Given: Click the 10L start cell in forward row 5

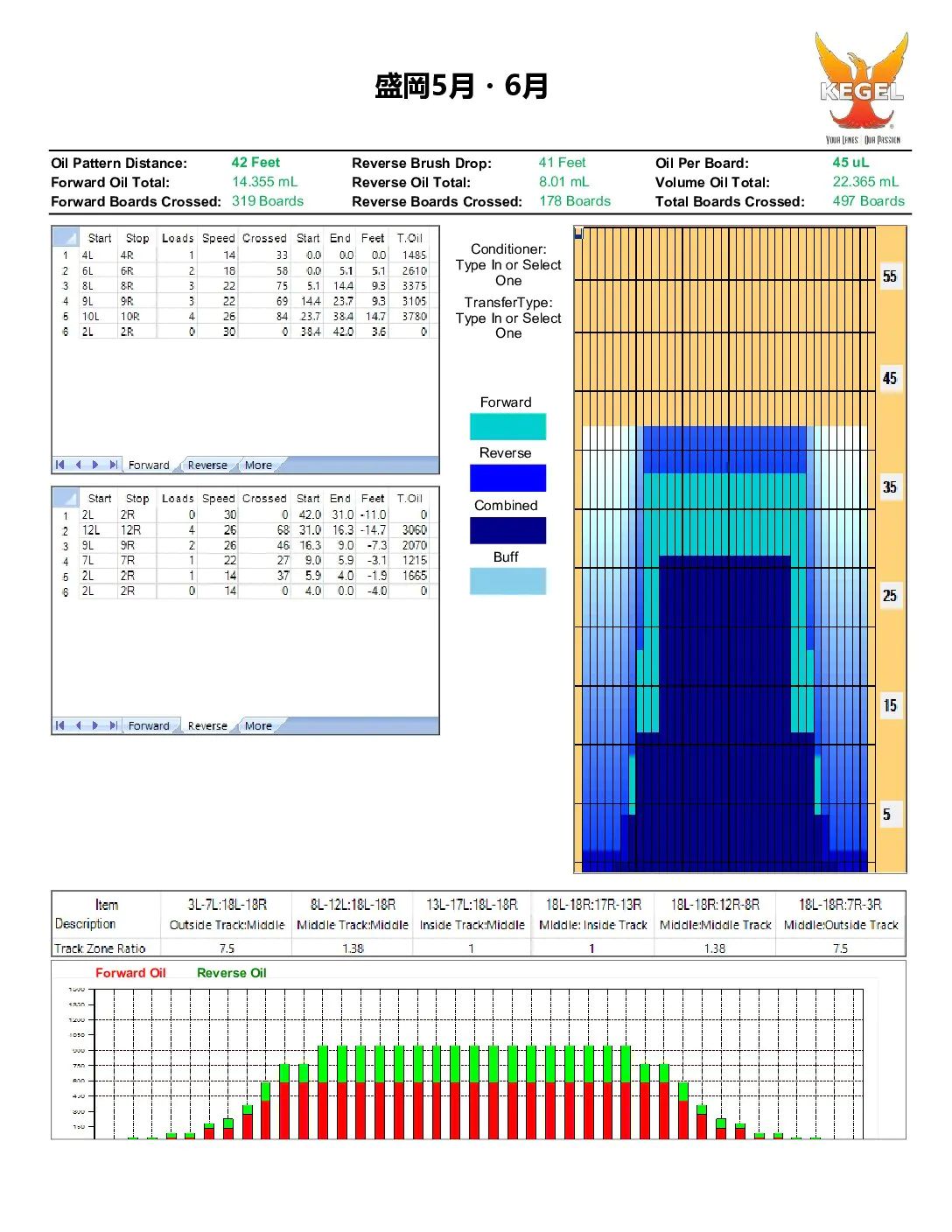Looking at the screenshot, I should [x=98, y=317].
